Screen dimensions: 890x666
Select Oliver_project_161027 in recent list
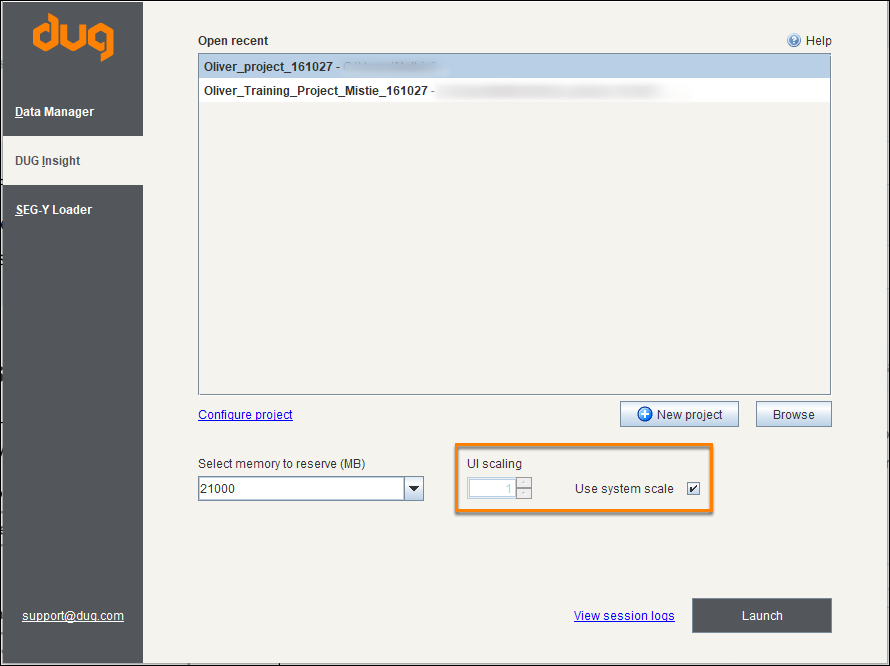point(514,66)
